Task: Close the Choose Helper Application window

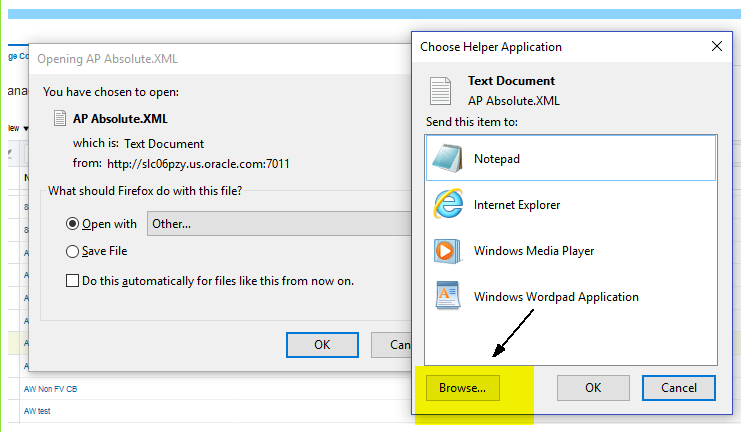Action: click(x=717, y=46)
